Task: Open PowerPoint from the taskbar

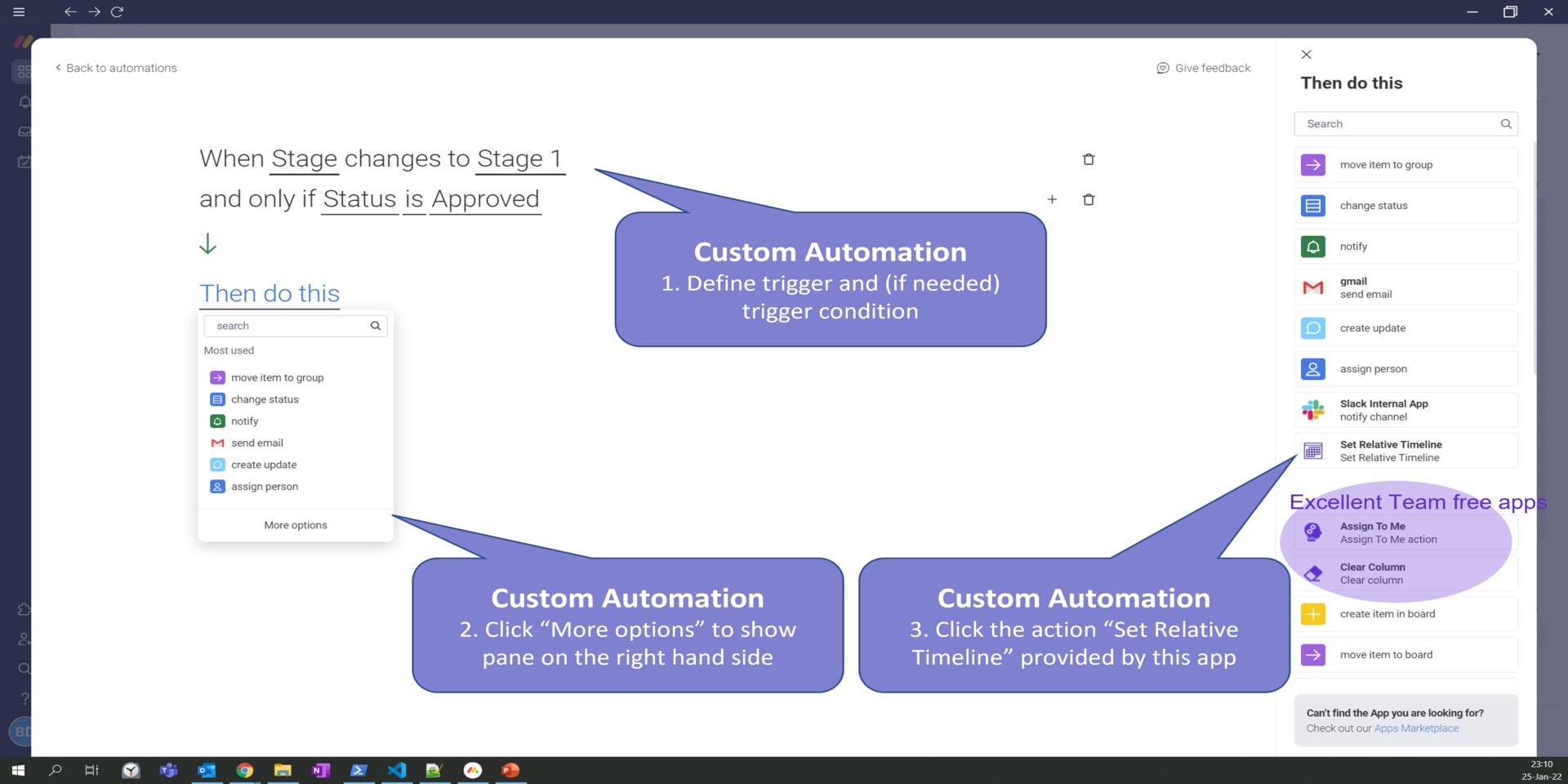Action: tap(510, 770)
